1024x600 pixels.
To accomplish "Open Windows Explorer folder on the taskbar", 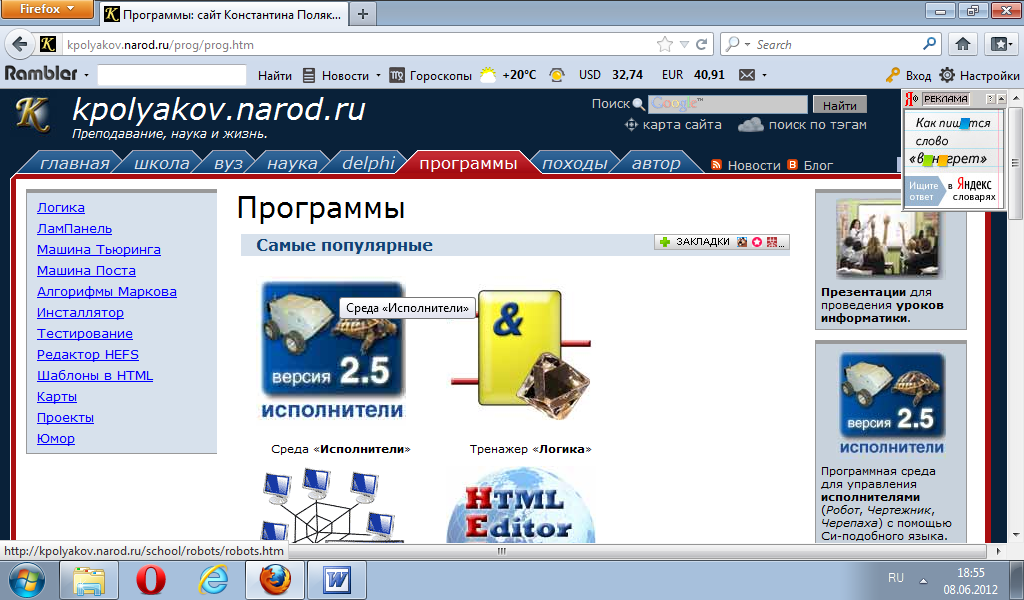I will [89, 580].
